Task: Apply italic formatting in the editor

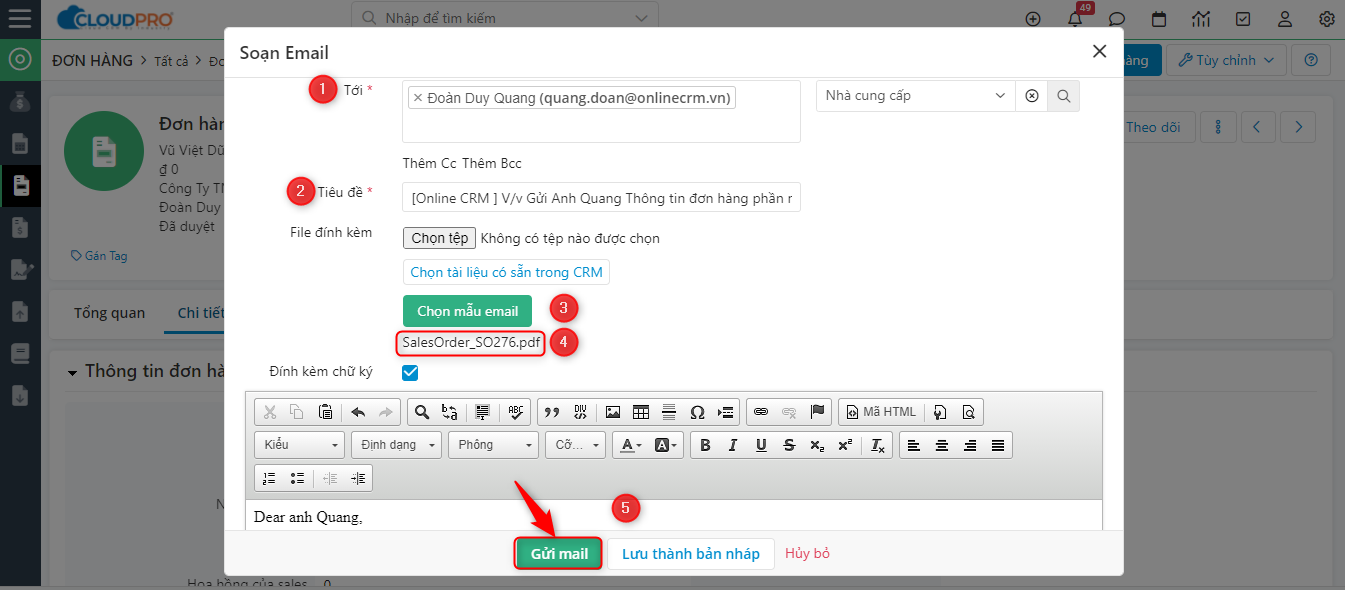Action: [x=733, y=445]
